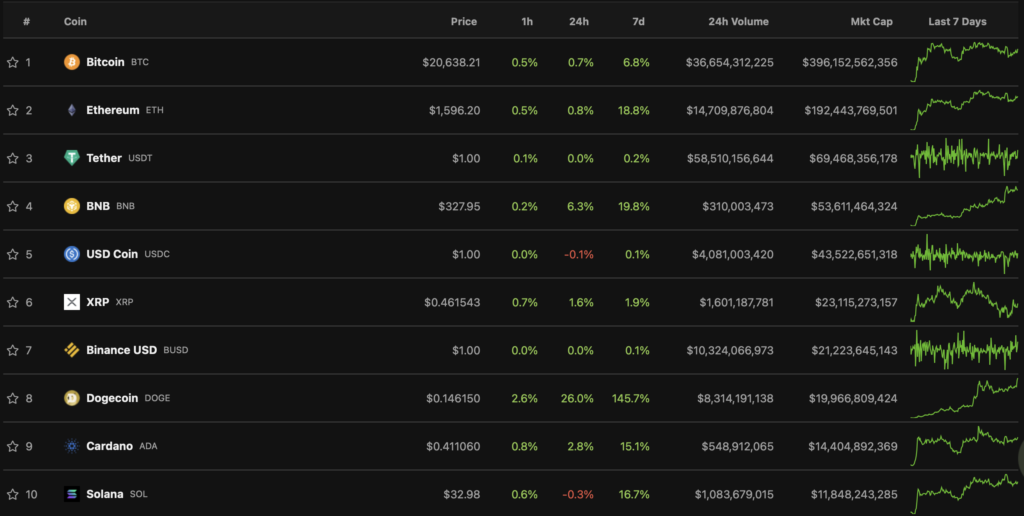The width and height of the screenshot is (1024, 516).
Task: Click the Cardano logo icon
Action: (72, 446)
